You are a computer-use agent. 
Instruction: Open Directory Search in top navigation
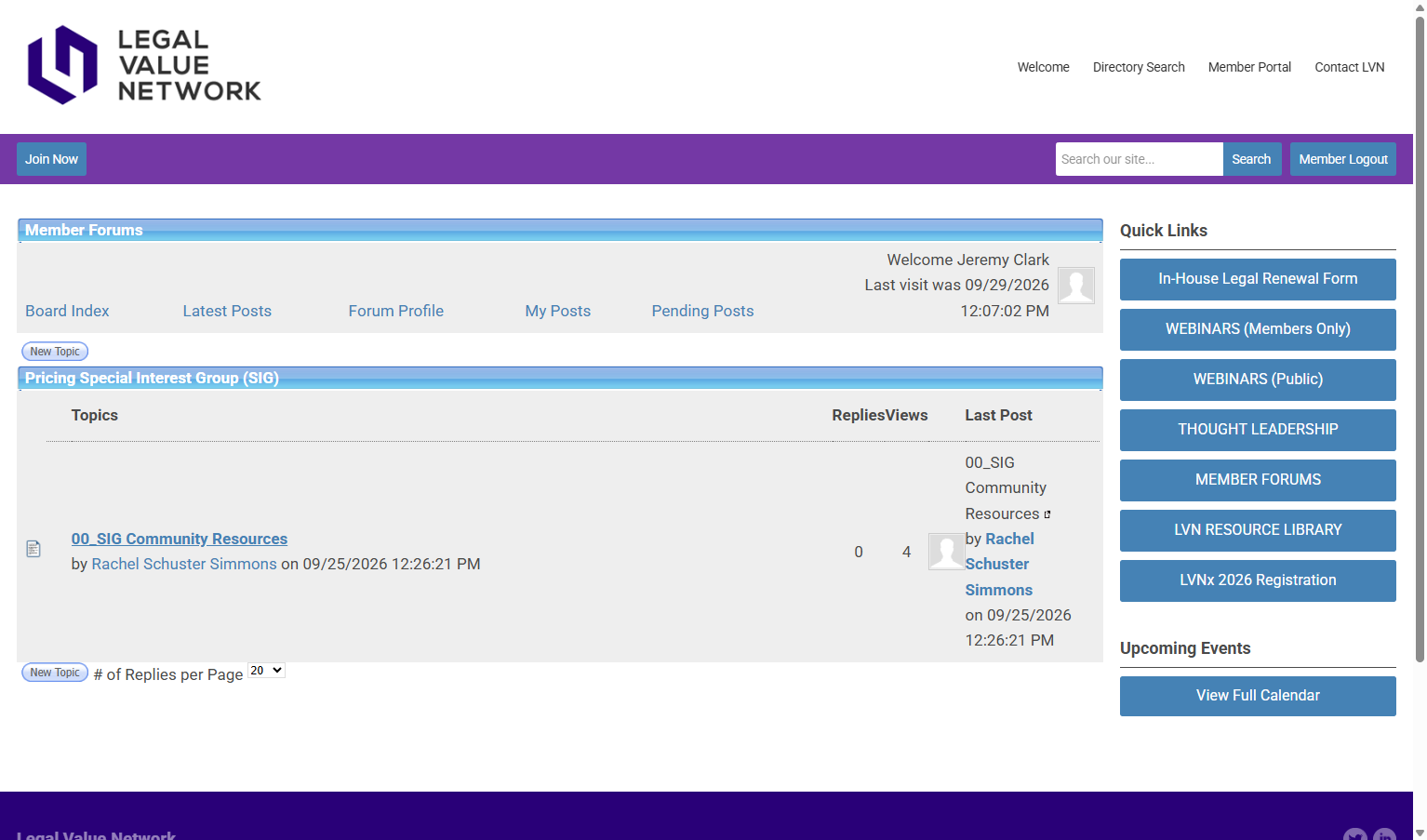tap(1139, 67)
